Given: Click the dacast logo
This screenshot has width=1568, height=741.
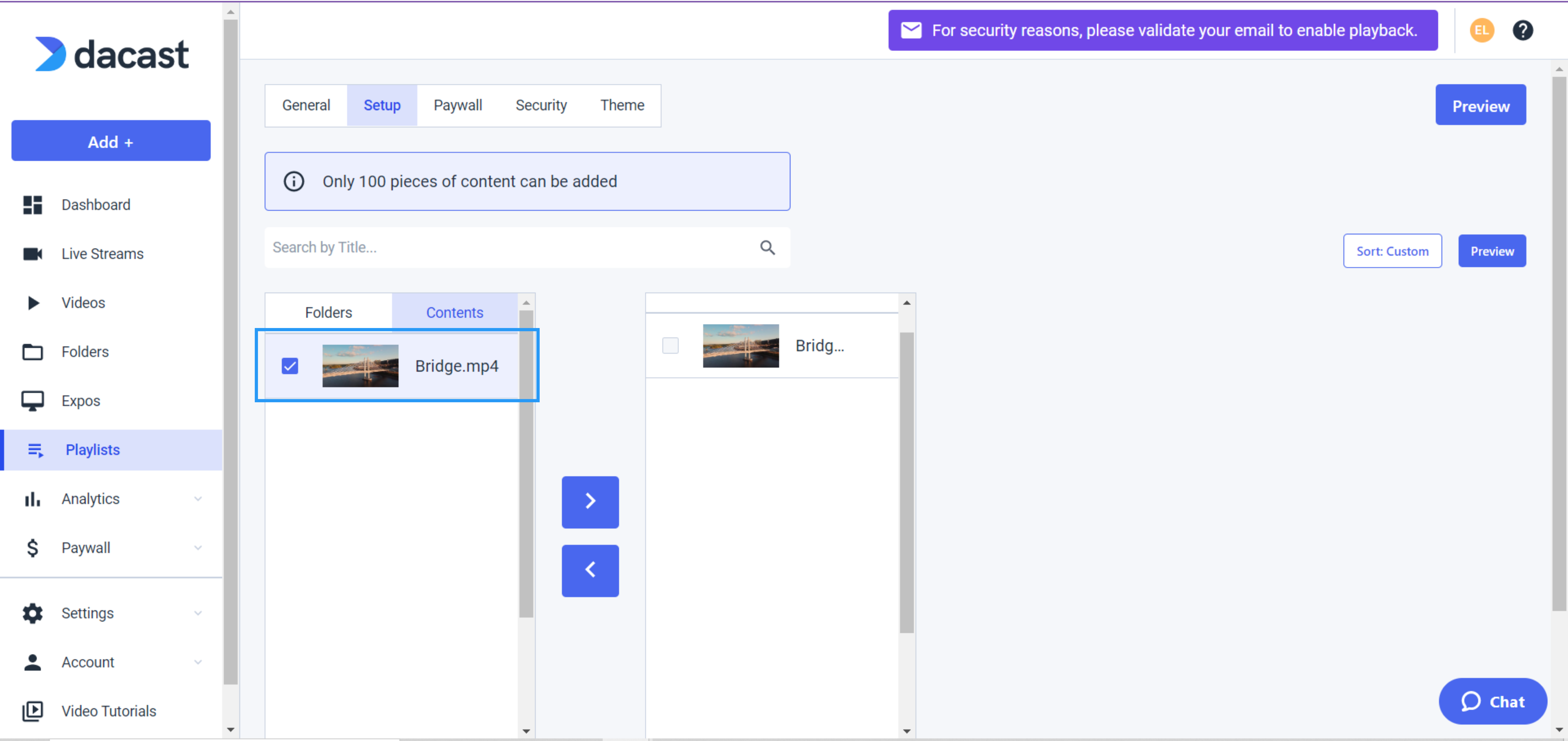Looking at the screenshot, I should pos(112,54).
